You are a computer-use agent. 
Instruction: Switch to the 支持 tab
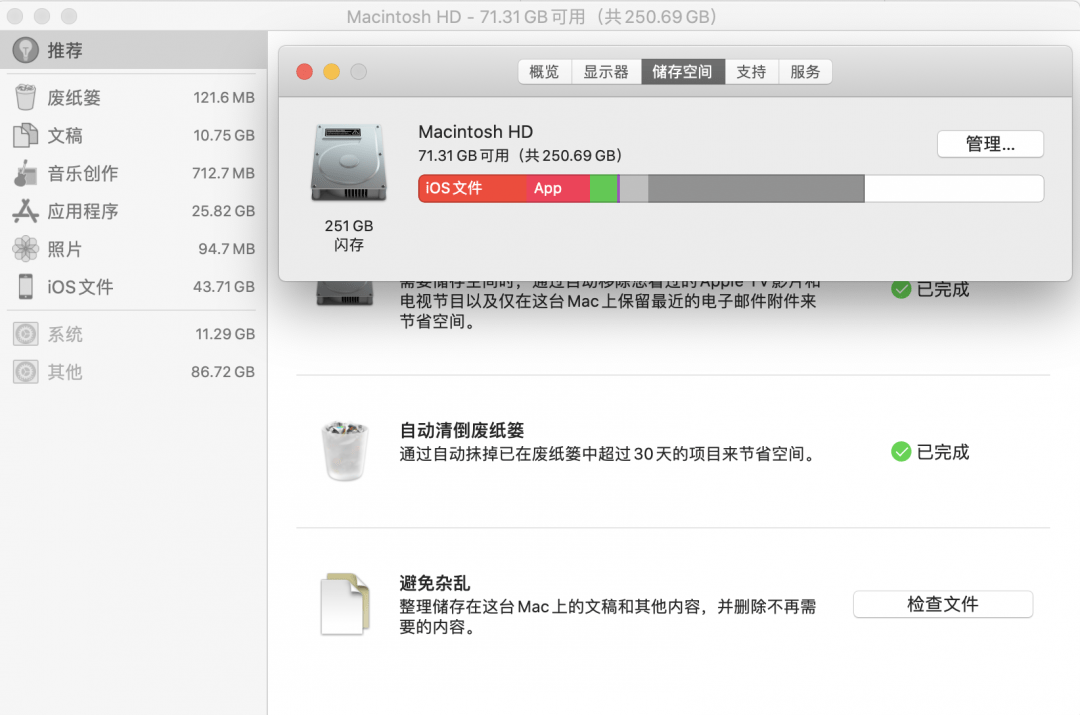(x=751, y=72)
